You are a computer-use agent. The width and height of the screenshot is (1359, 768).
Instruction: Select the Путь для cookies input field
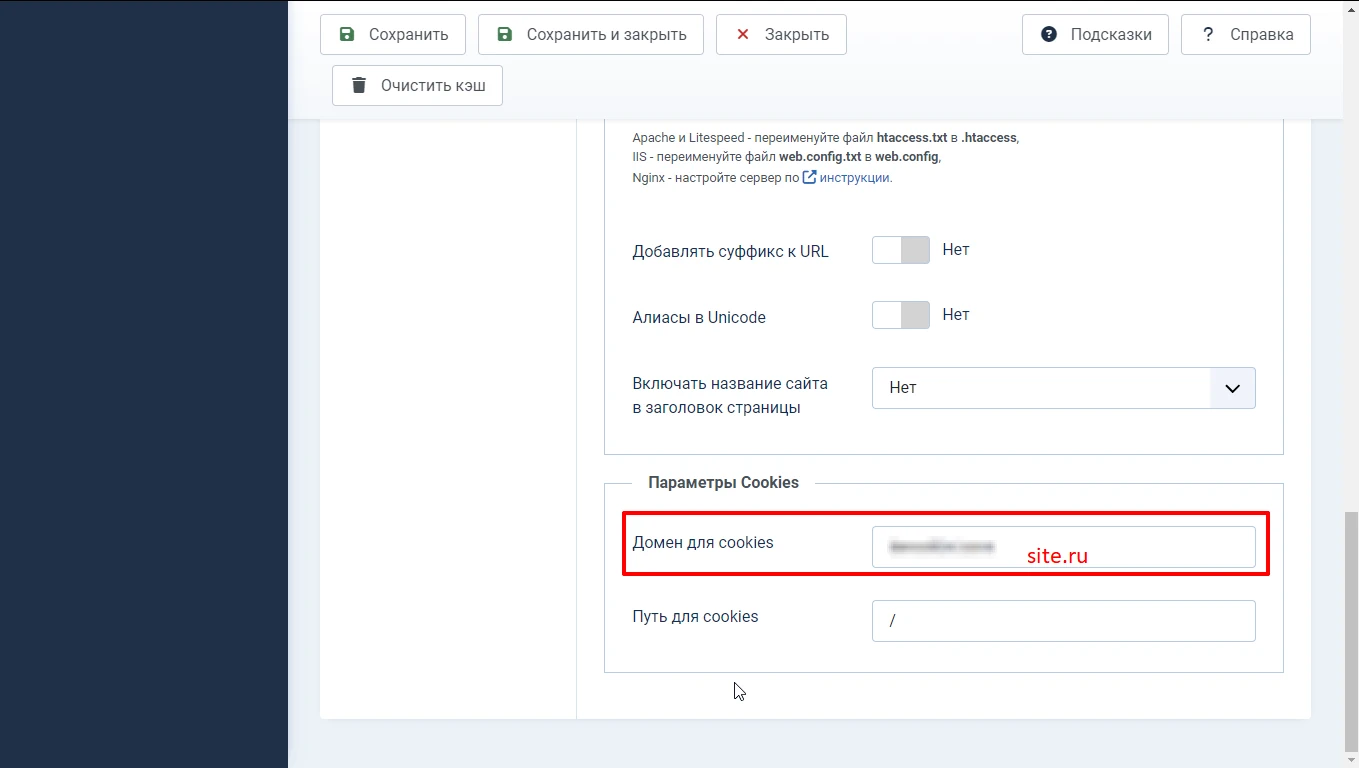tap(1063, 621)
